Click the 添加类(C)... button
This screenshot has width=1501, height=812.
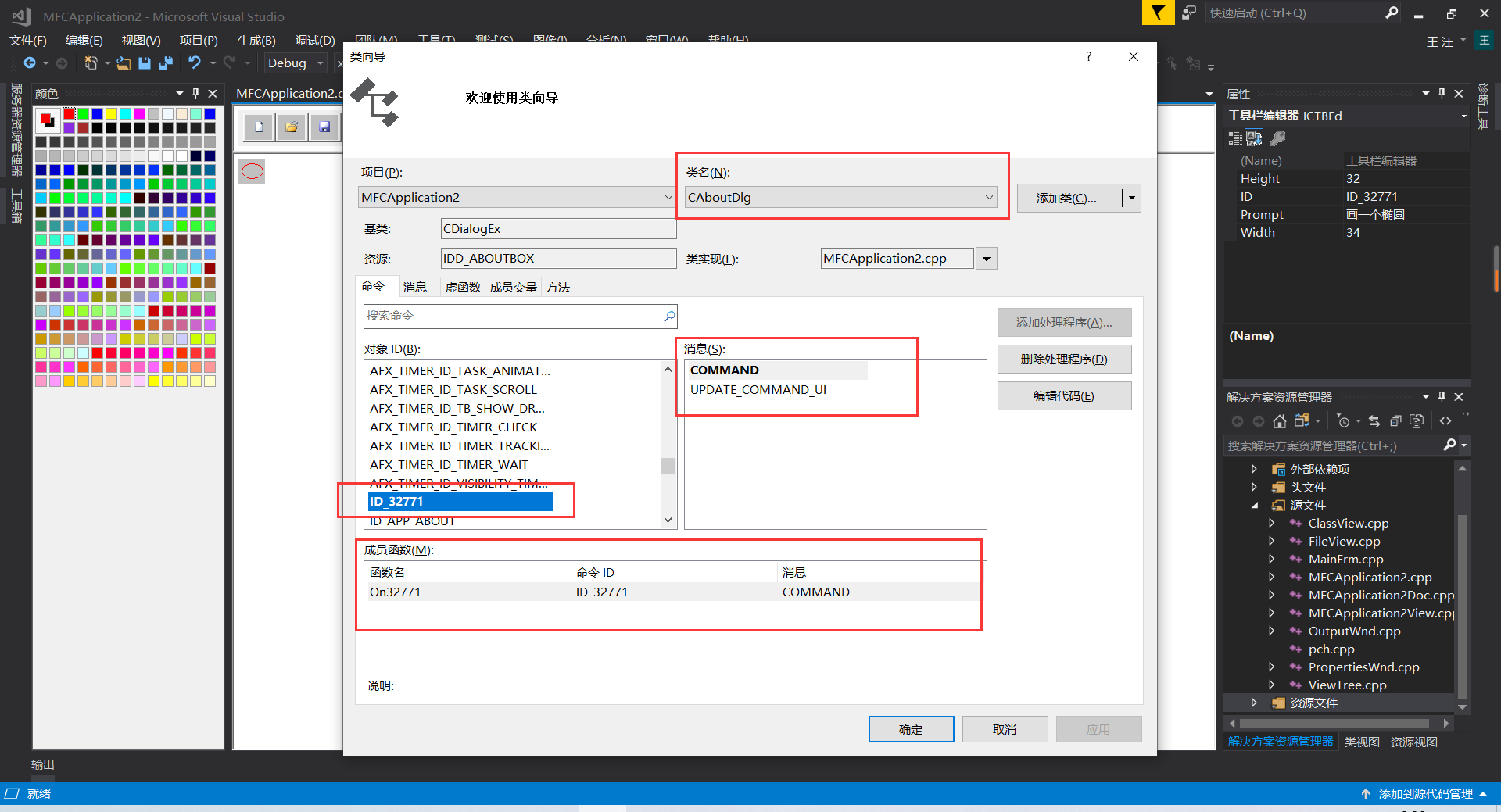[1069, 198]
